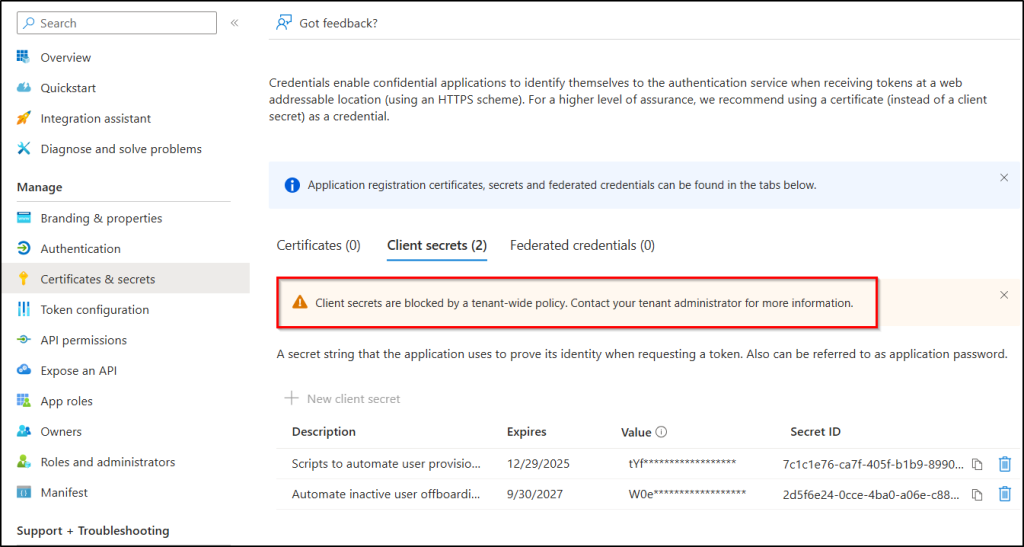
Task: Close the client secrets blocked warning
Action: tap(1004, 295)
